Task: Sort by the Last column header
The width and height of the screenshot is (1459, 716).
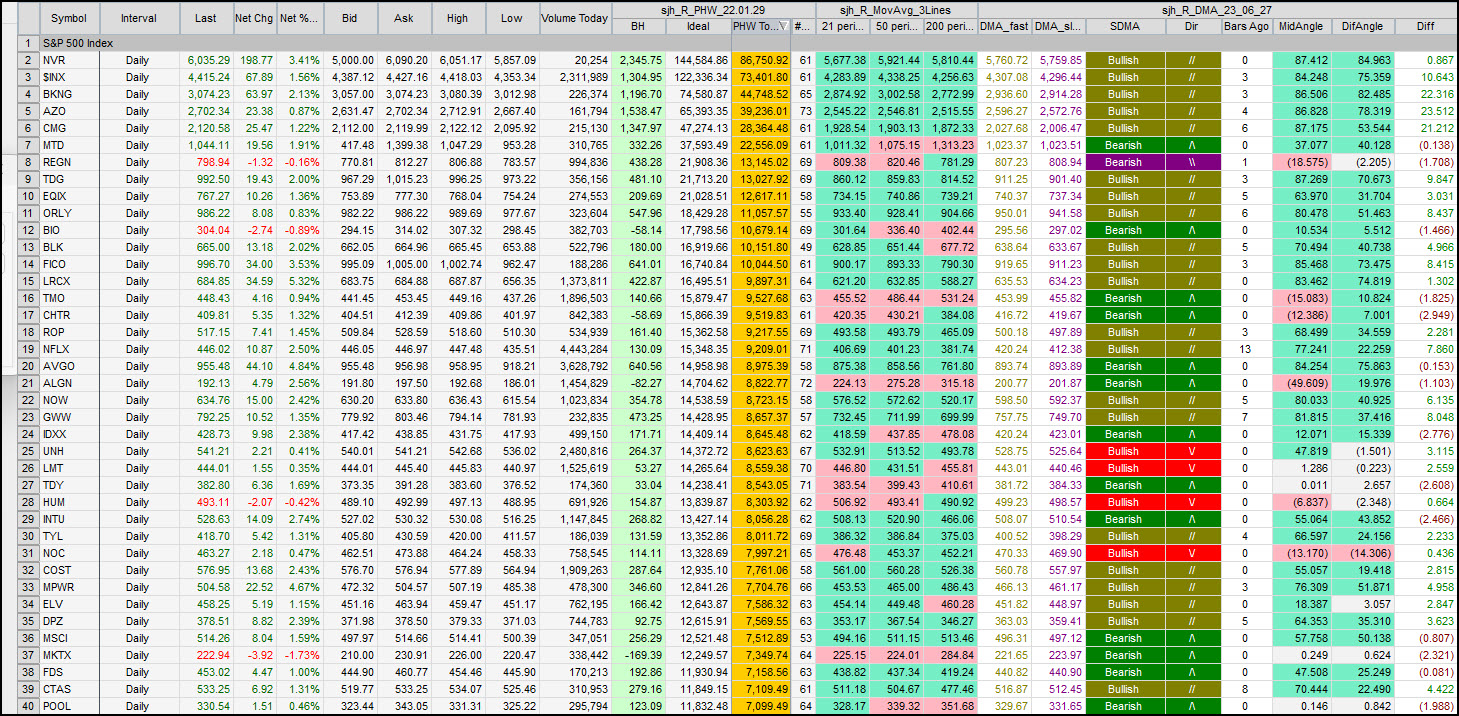Action: click(206, 19)
